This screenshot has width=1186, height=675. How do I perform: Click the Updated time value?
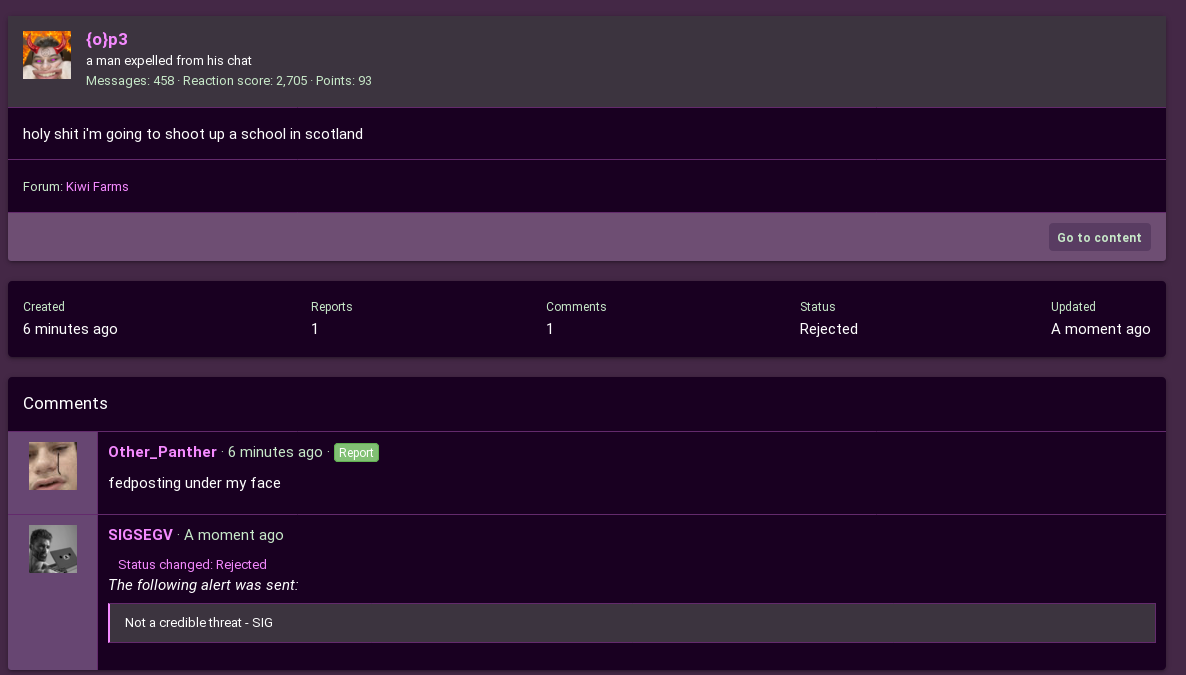coord(1100,329)
